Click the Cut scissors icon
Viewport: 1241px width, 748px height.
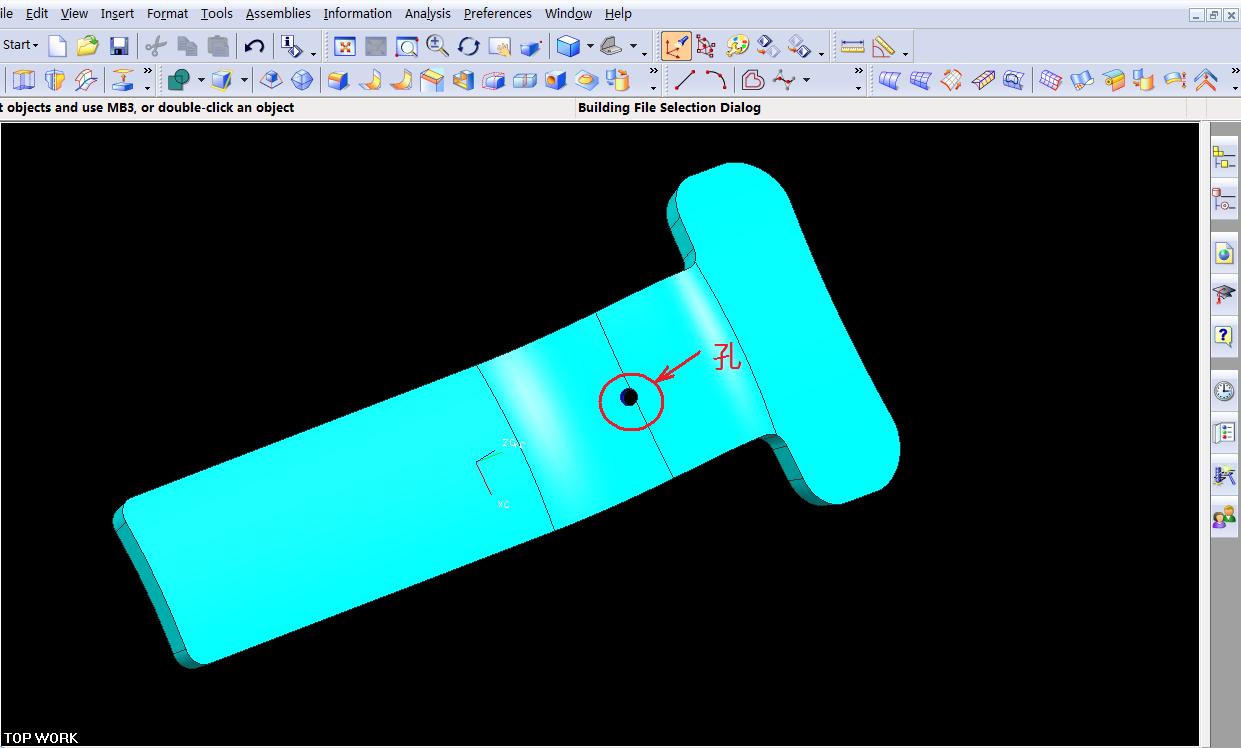point(156,46)
